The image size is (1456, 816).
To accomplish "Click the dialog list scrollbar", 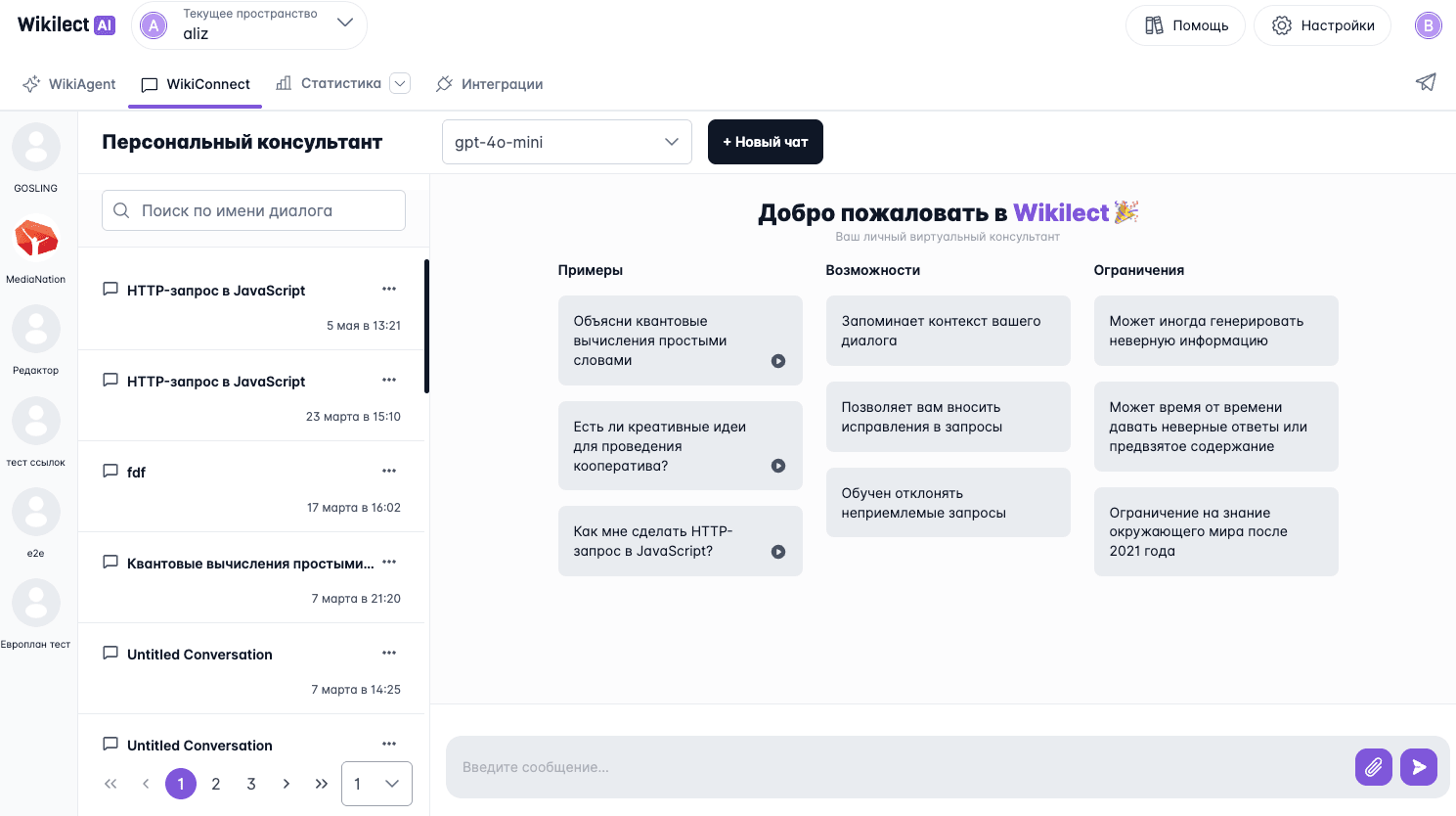I will coord(426,326).
